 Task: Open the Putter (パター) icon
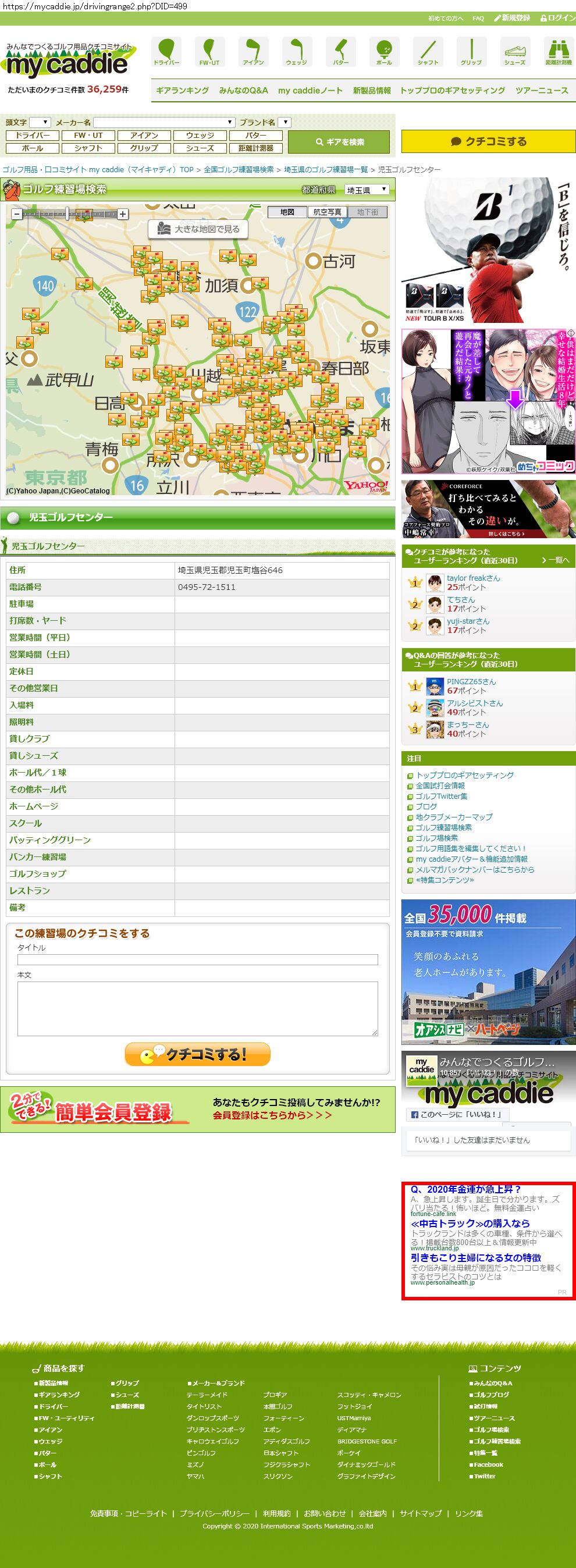pyautogui.click(x=340, y=51)
